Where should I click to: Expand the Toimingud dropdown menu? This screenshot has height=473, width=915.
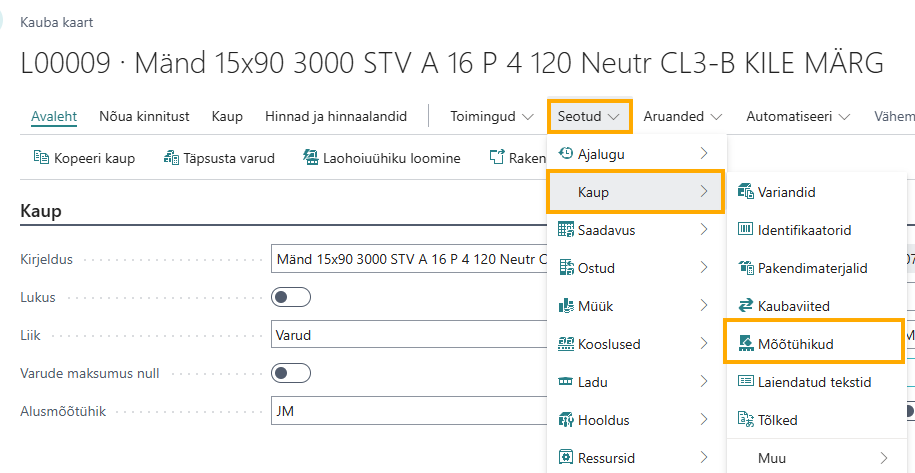(492, 117)
